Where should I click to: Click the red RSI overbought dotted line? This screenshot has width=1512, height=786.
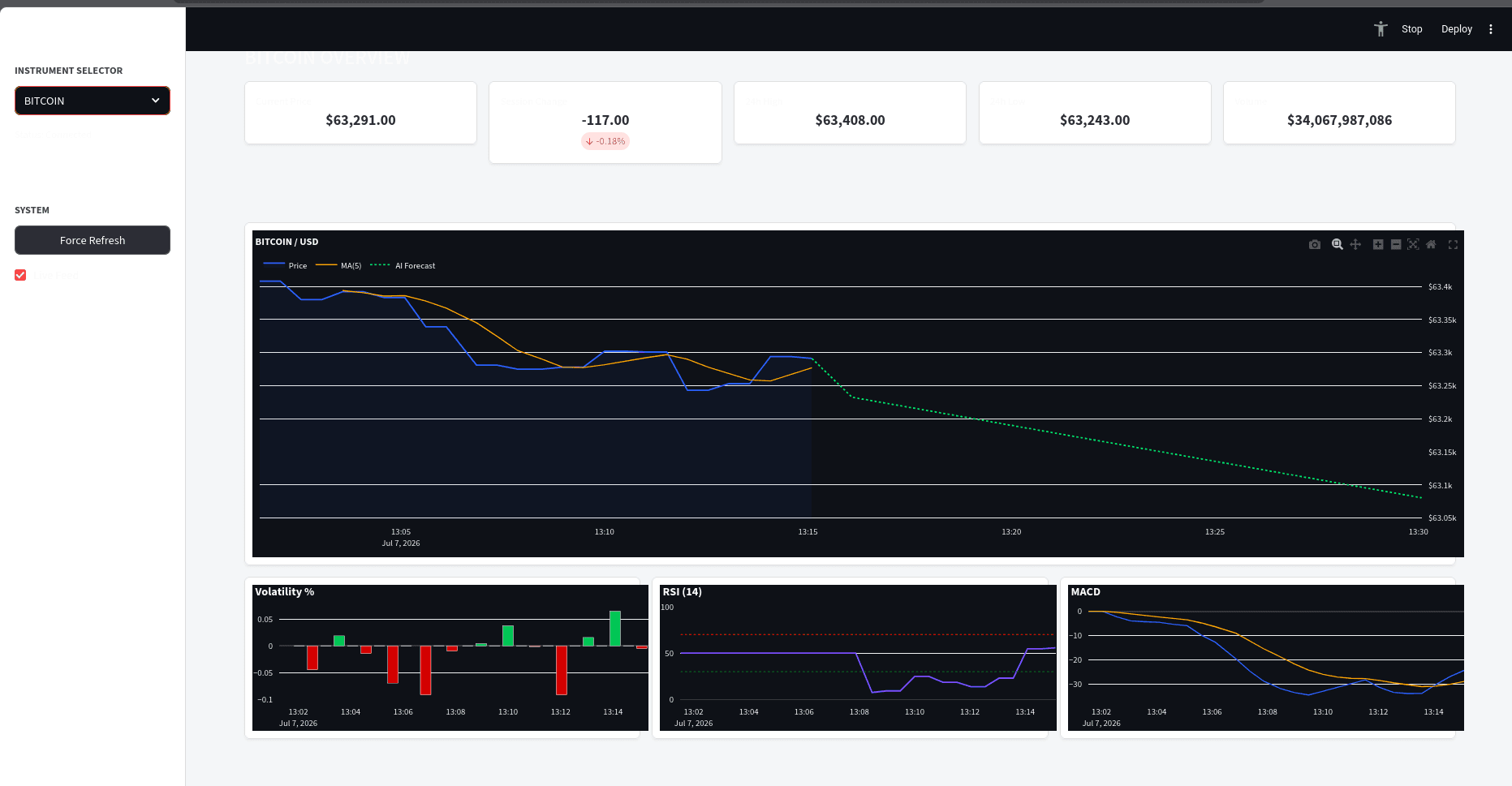(867, 634)
